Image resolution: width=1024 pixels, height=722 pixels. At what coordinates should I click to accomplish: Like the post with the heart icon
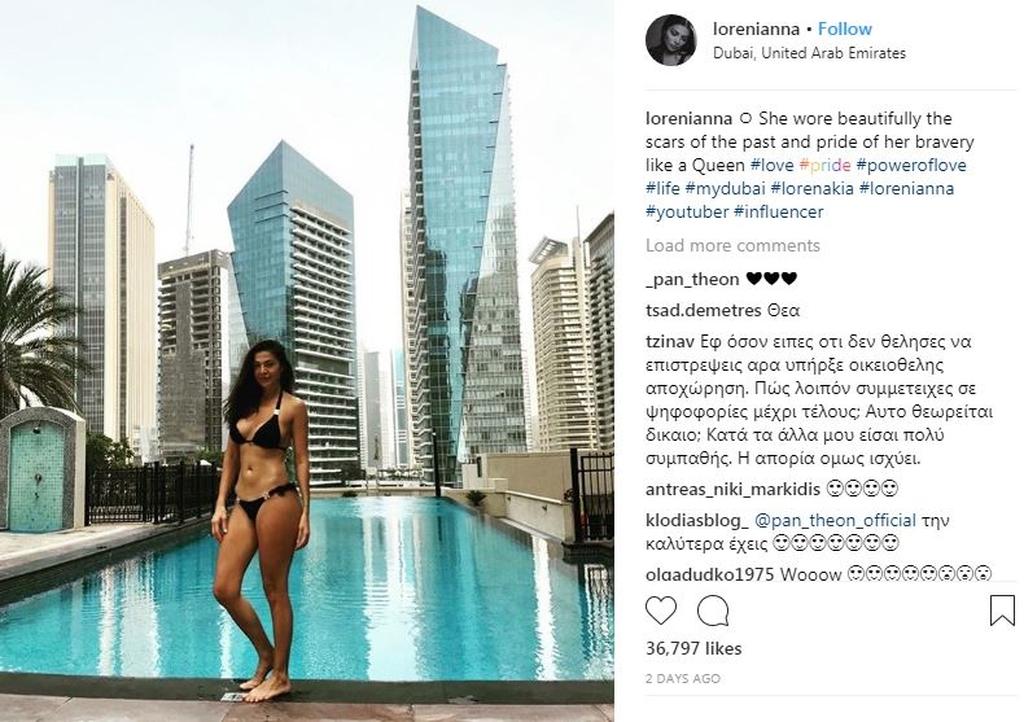pyautogui.click(x=660, y=612)
